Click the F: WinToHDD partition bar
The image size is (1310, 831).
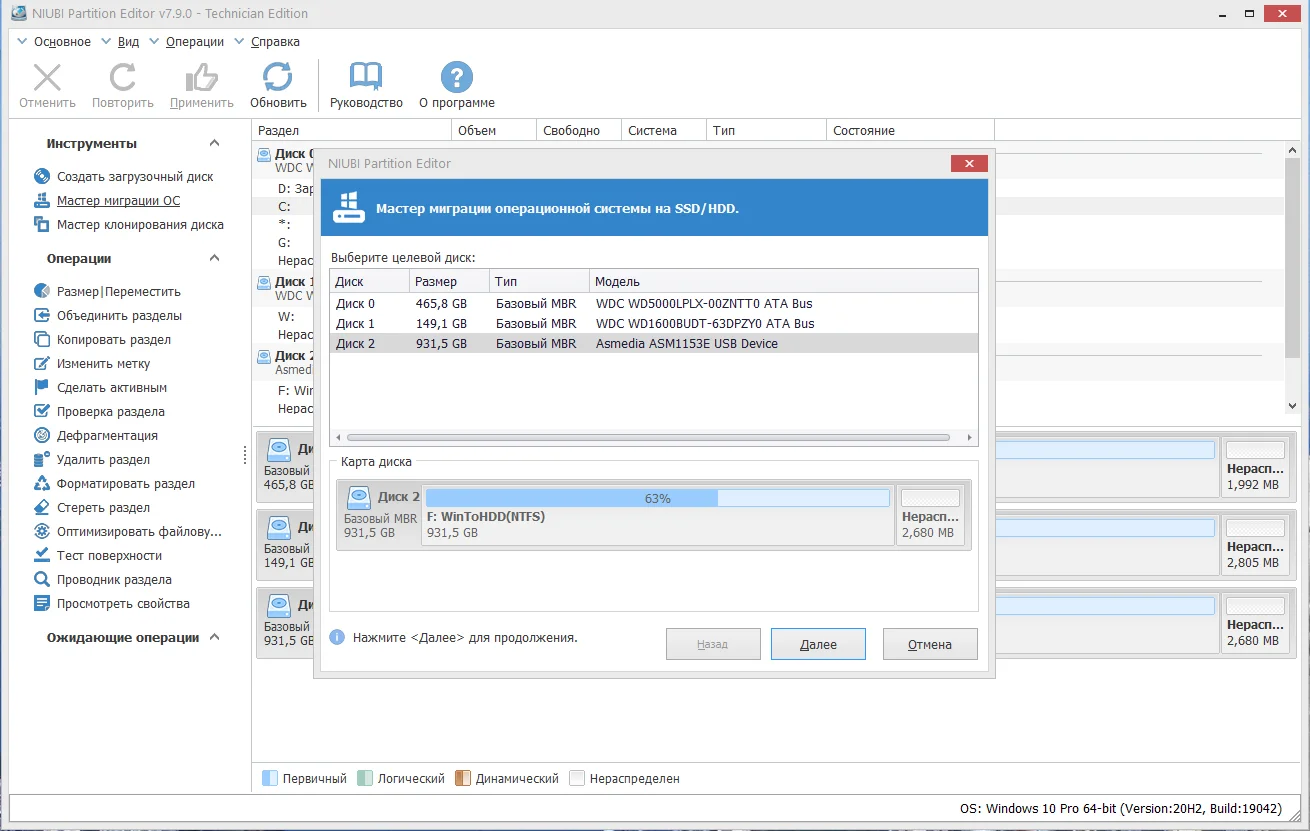pos(657,515)
